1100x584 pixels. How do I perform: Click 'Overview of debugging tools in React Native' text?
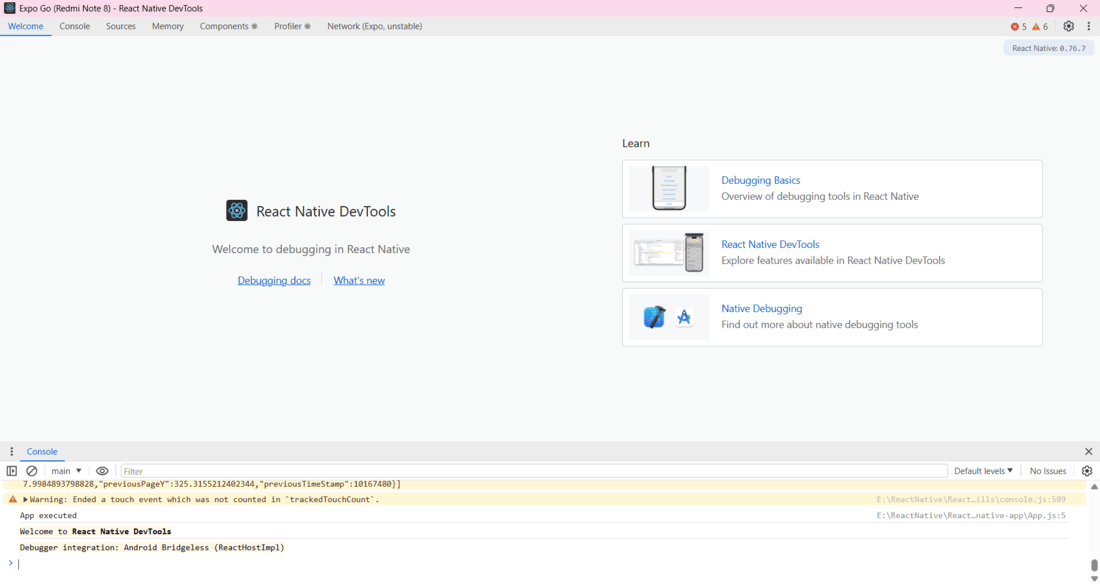click(x=819, y=197)
